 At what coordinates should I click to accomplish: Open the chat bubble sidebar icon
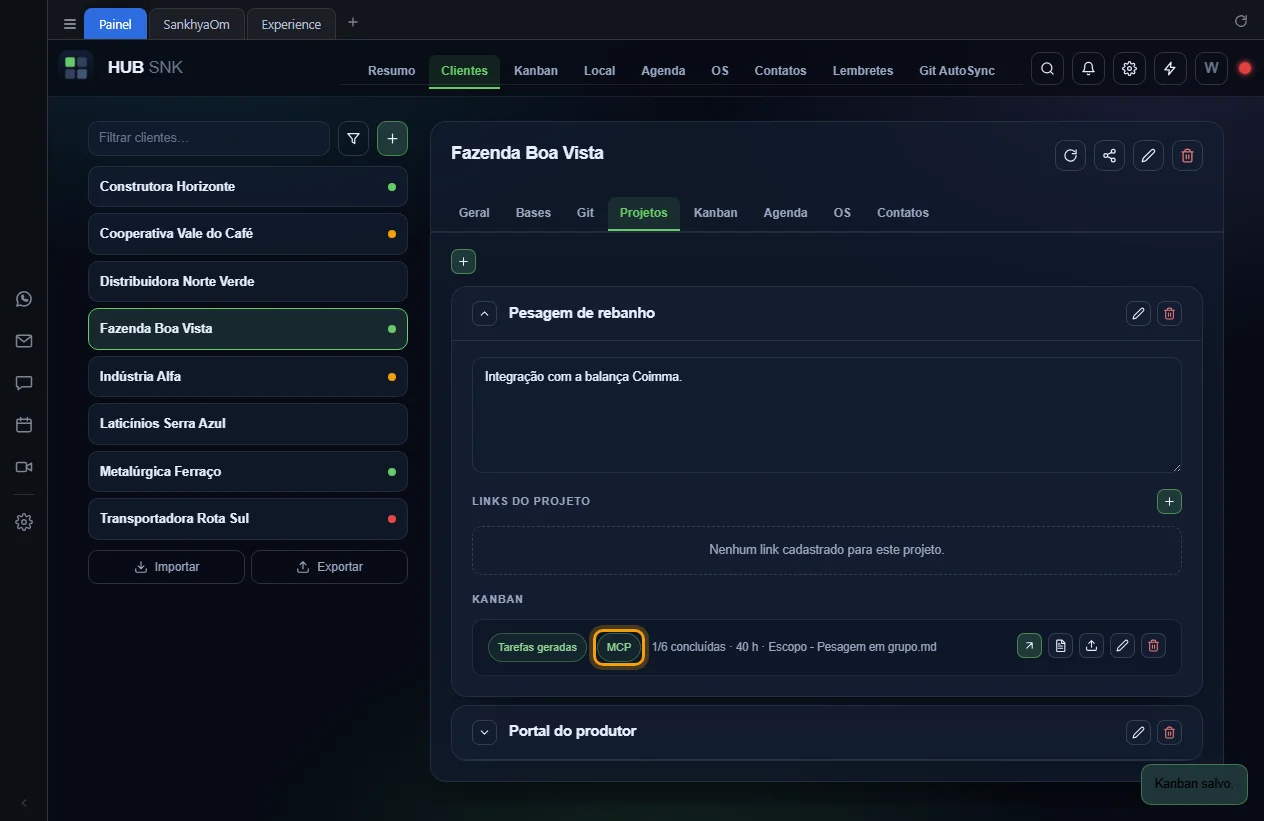(24, 383)
